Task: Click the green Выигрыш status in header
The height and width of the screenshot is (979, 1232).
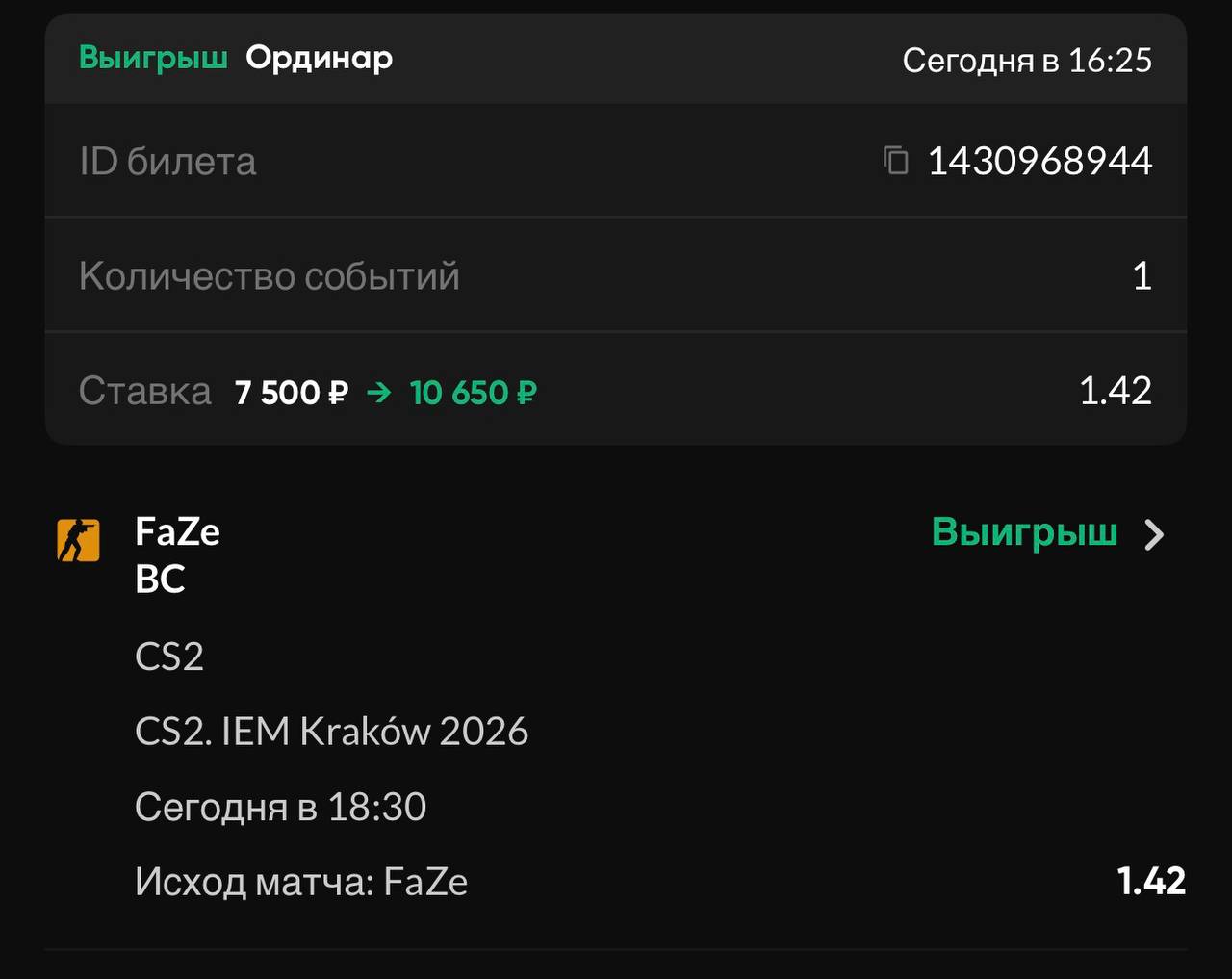Action: [x=153, y=58]
